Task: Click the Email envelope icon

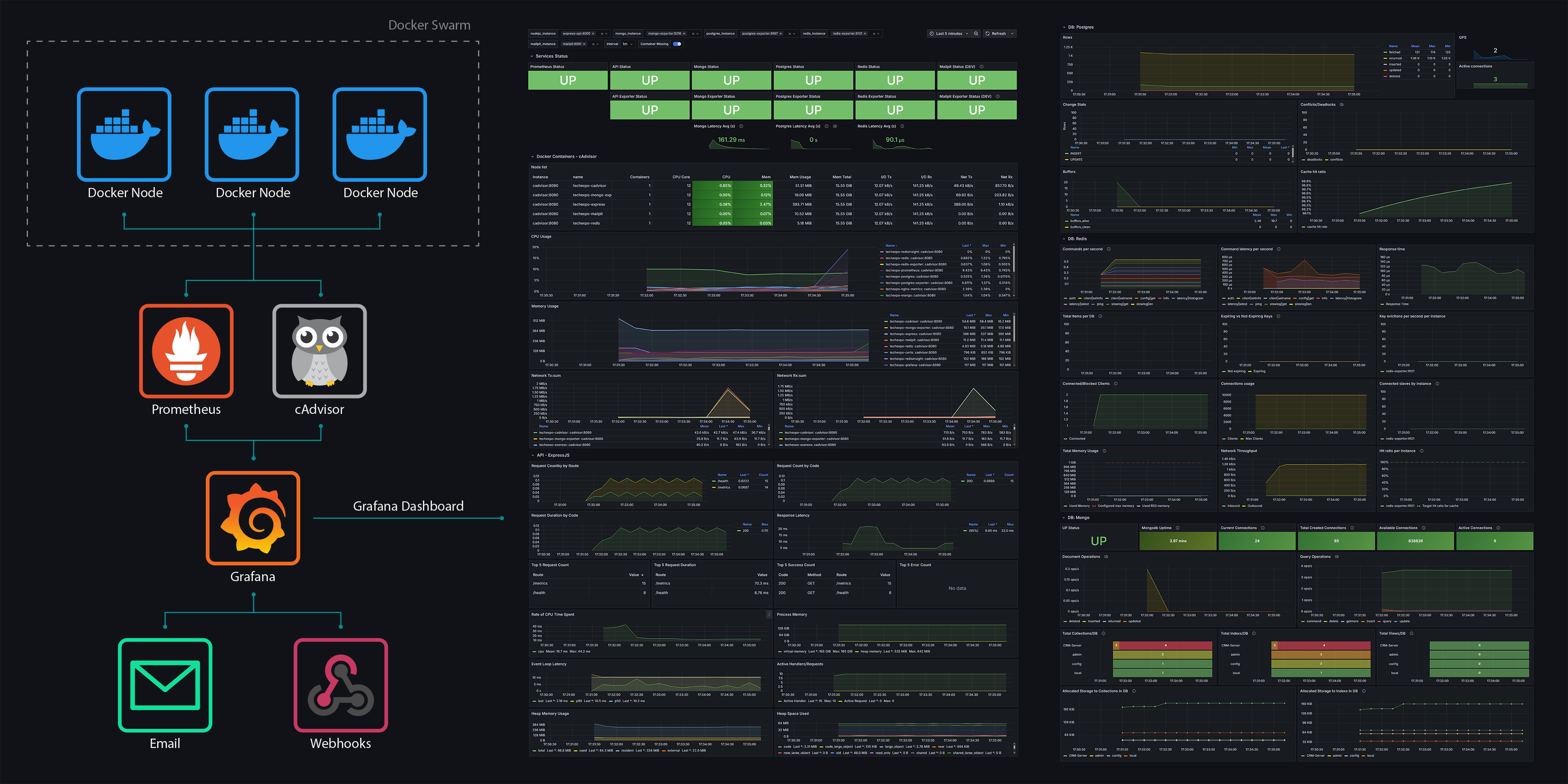Action: tap(165, 685)
